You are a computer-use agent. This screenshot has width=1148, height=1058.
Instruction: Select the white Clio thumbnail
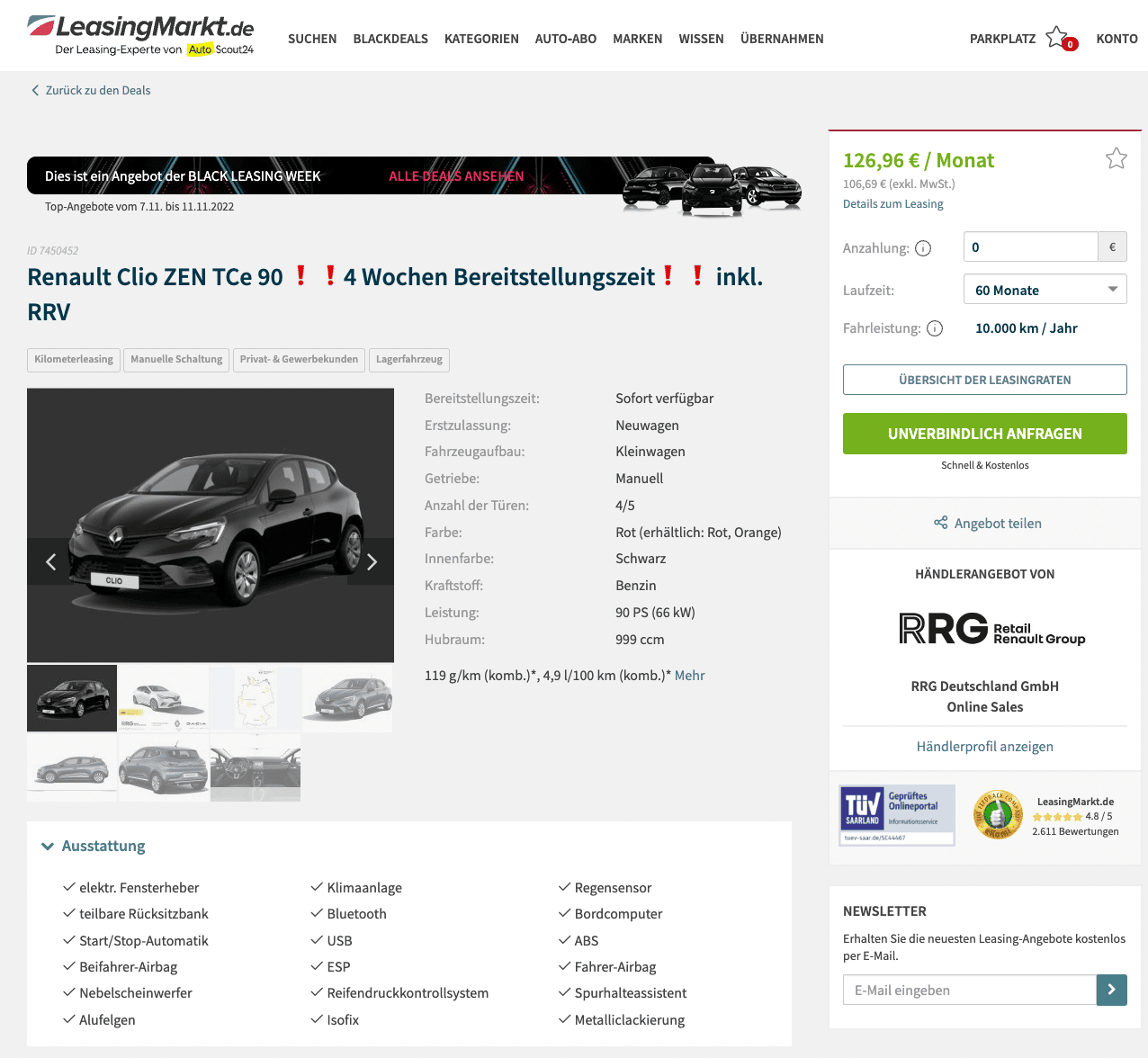tap(164, 698)
